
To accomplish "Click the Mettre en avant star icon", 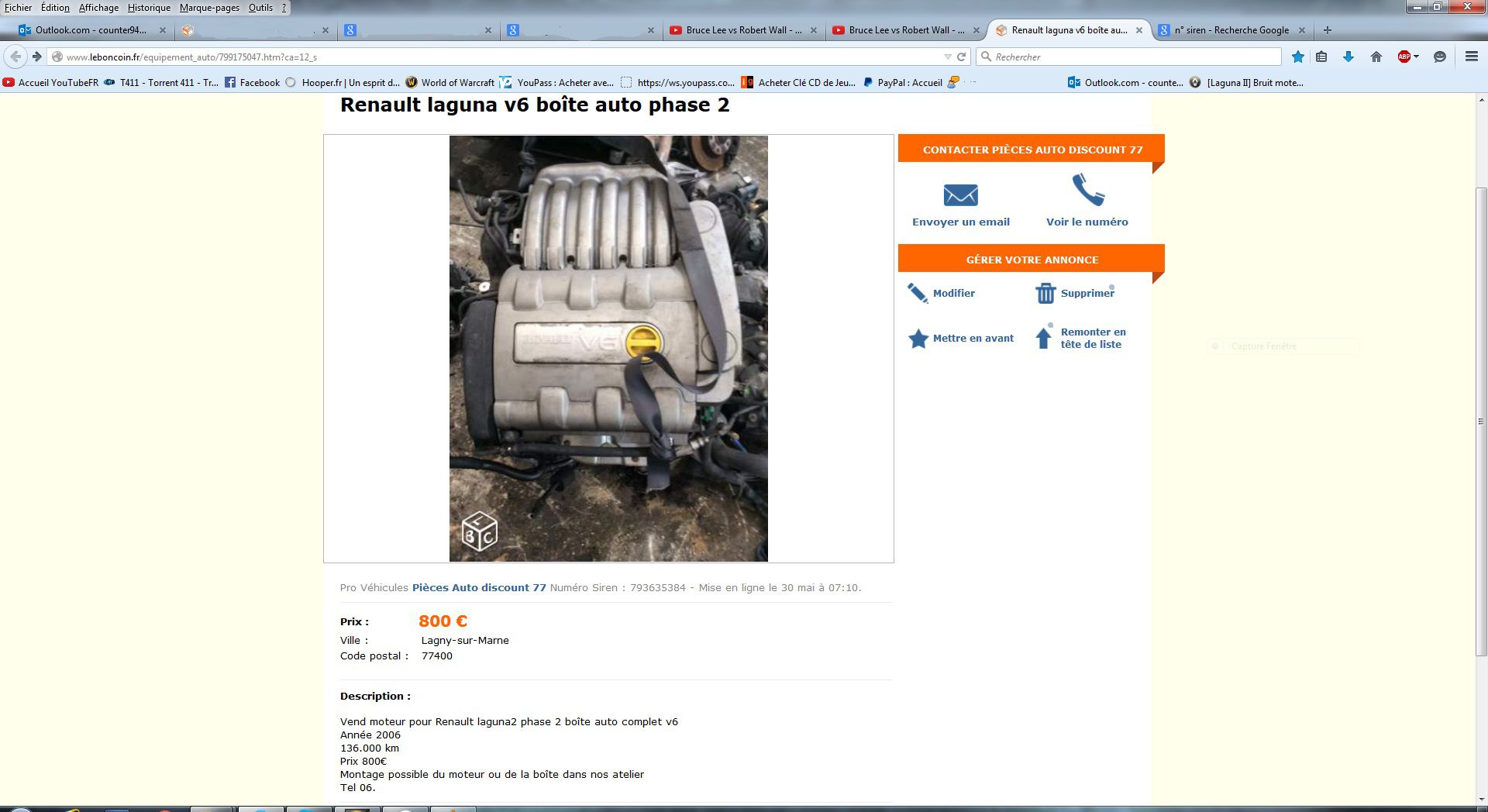I will point(918,339).
